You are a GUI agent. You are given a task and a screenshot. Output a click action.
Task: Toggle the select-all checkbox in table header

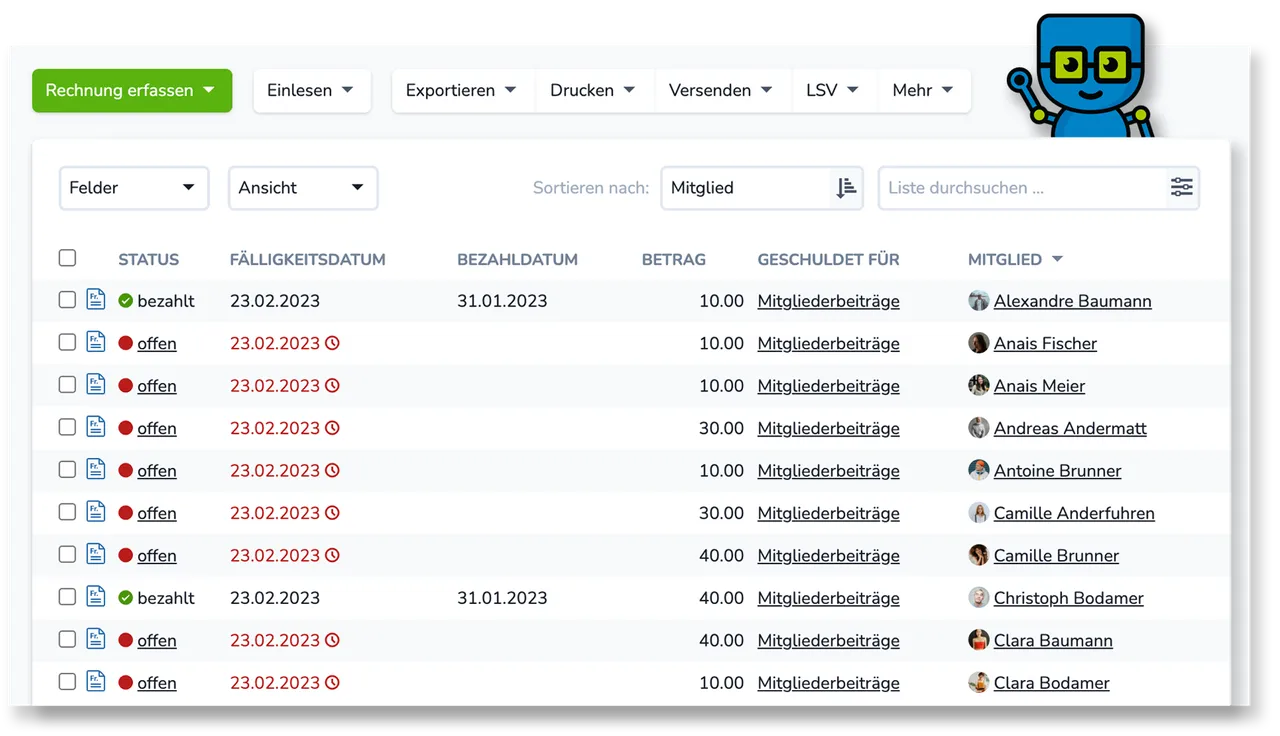67,258
